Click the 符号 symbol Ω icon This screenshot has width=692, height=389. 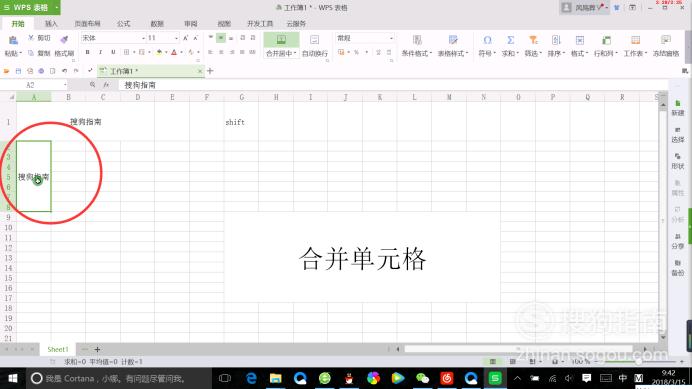coord(487,40)
